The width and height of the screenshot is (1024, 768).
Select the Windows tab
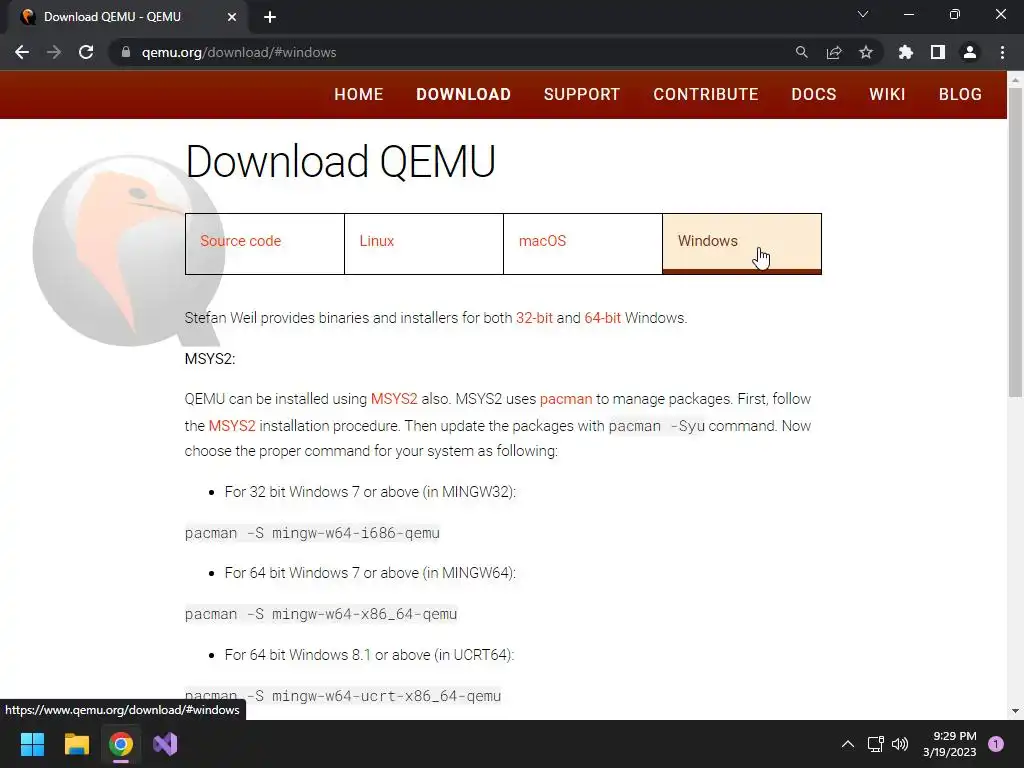coord(742,244)
